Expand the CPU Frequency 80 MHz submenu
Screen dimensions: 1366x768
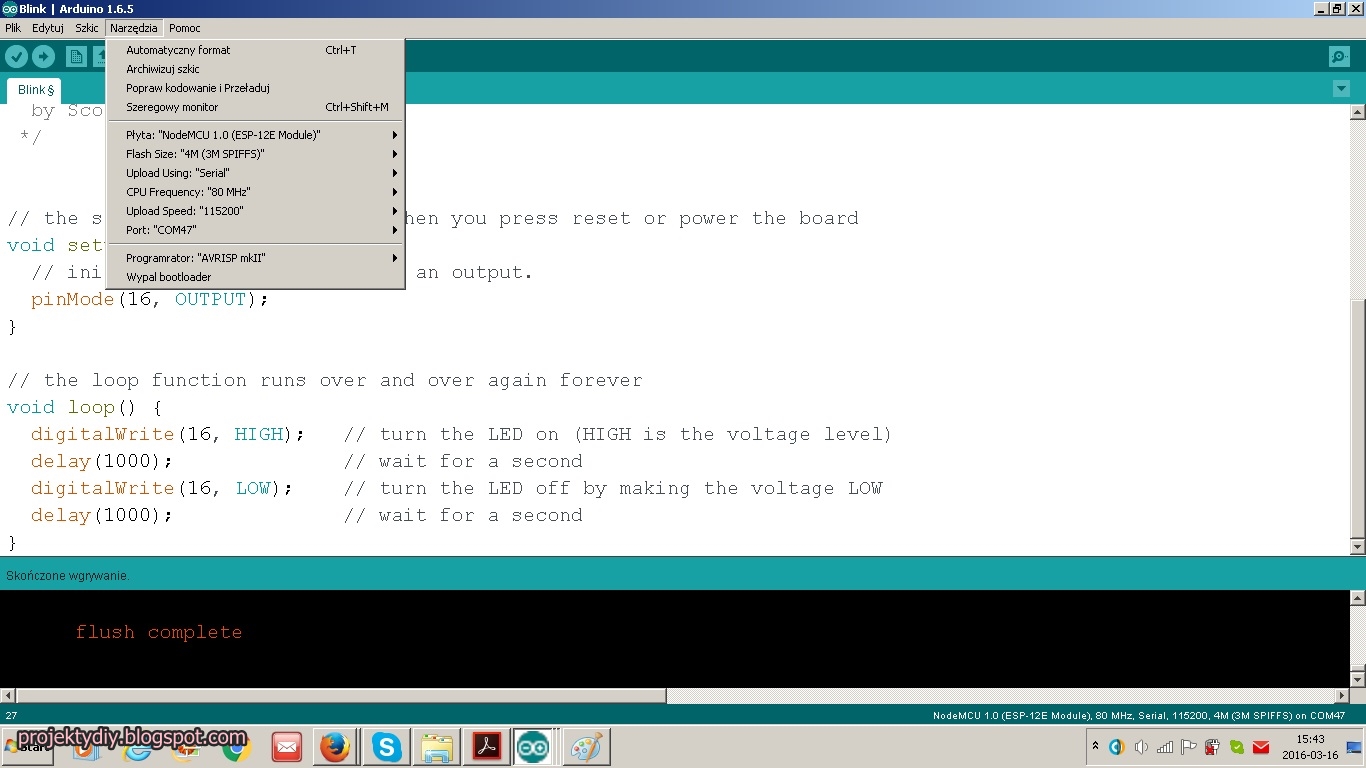coord(255,192)
